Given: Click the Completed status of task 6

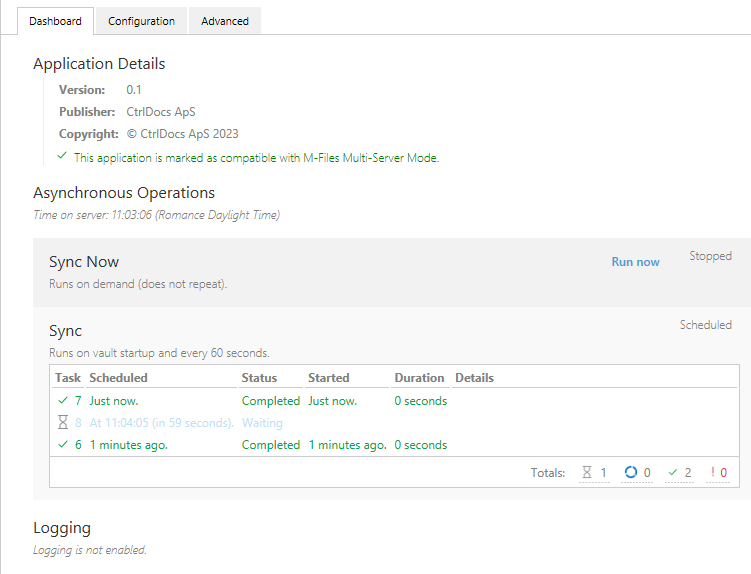Looking at the screenshot, I should 270,445.
